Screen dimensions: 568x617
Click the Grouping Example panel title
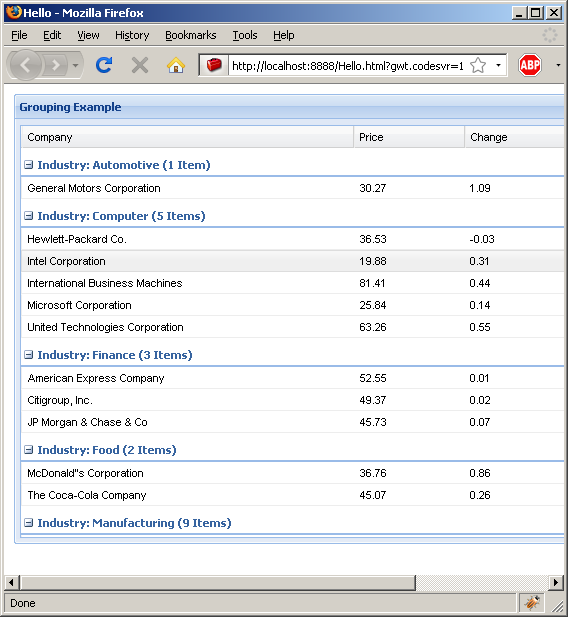click(70, 107)
